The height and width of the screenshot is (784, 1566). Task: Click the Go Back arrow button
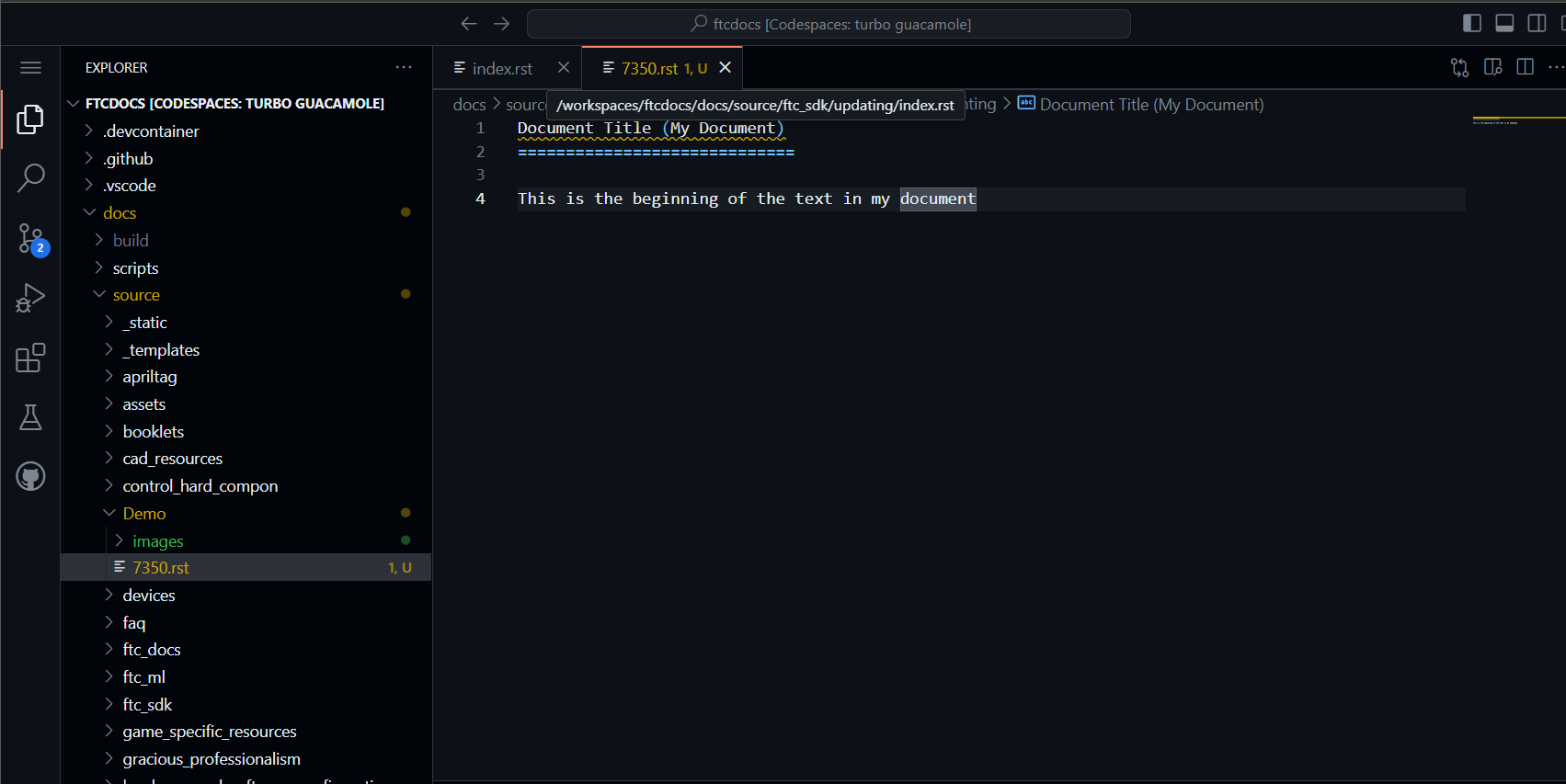469,24
